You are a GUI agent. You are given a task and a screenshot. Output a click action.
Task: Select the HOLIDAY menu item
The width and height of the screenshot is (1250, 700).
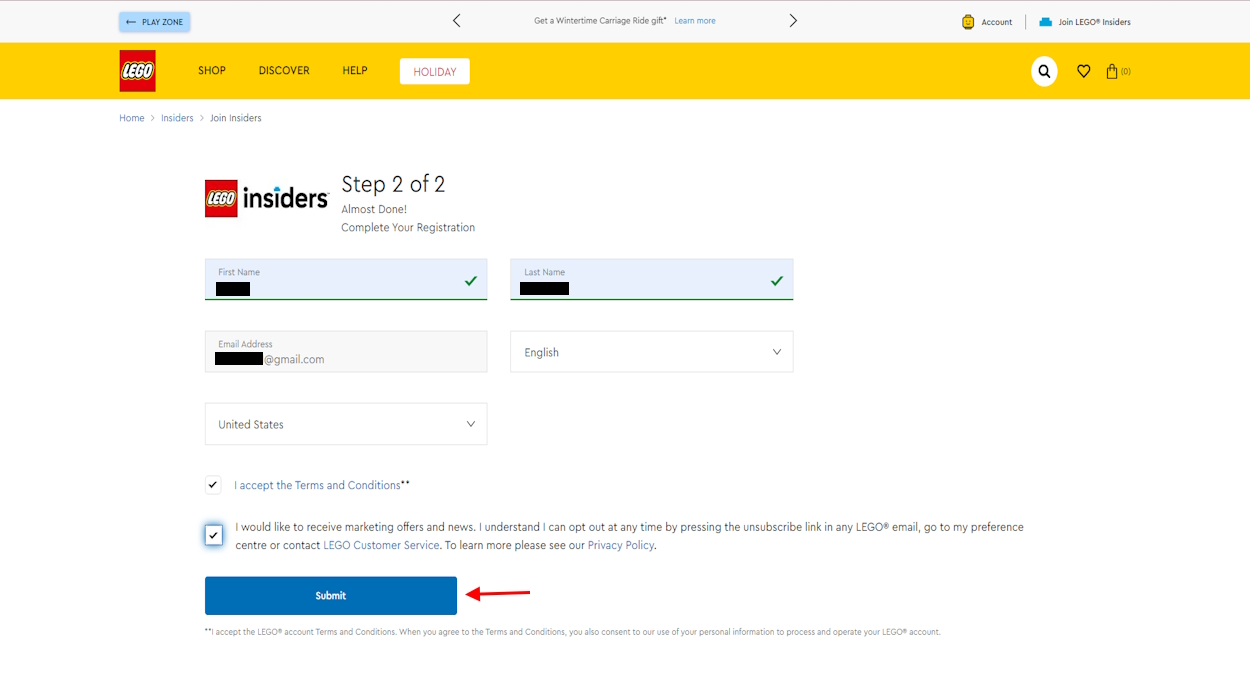tap(434, 72)
